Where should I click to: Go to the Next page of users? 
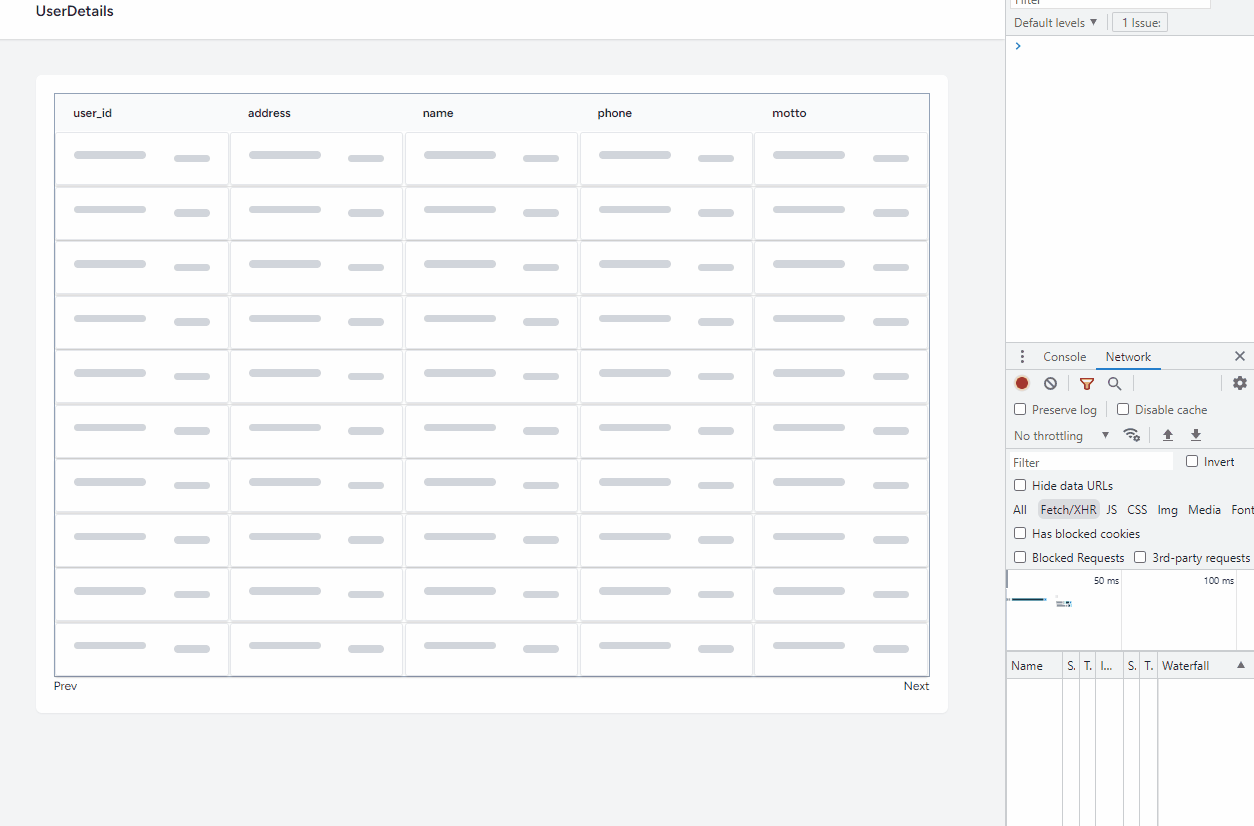[x=915, y=685]
